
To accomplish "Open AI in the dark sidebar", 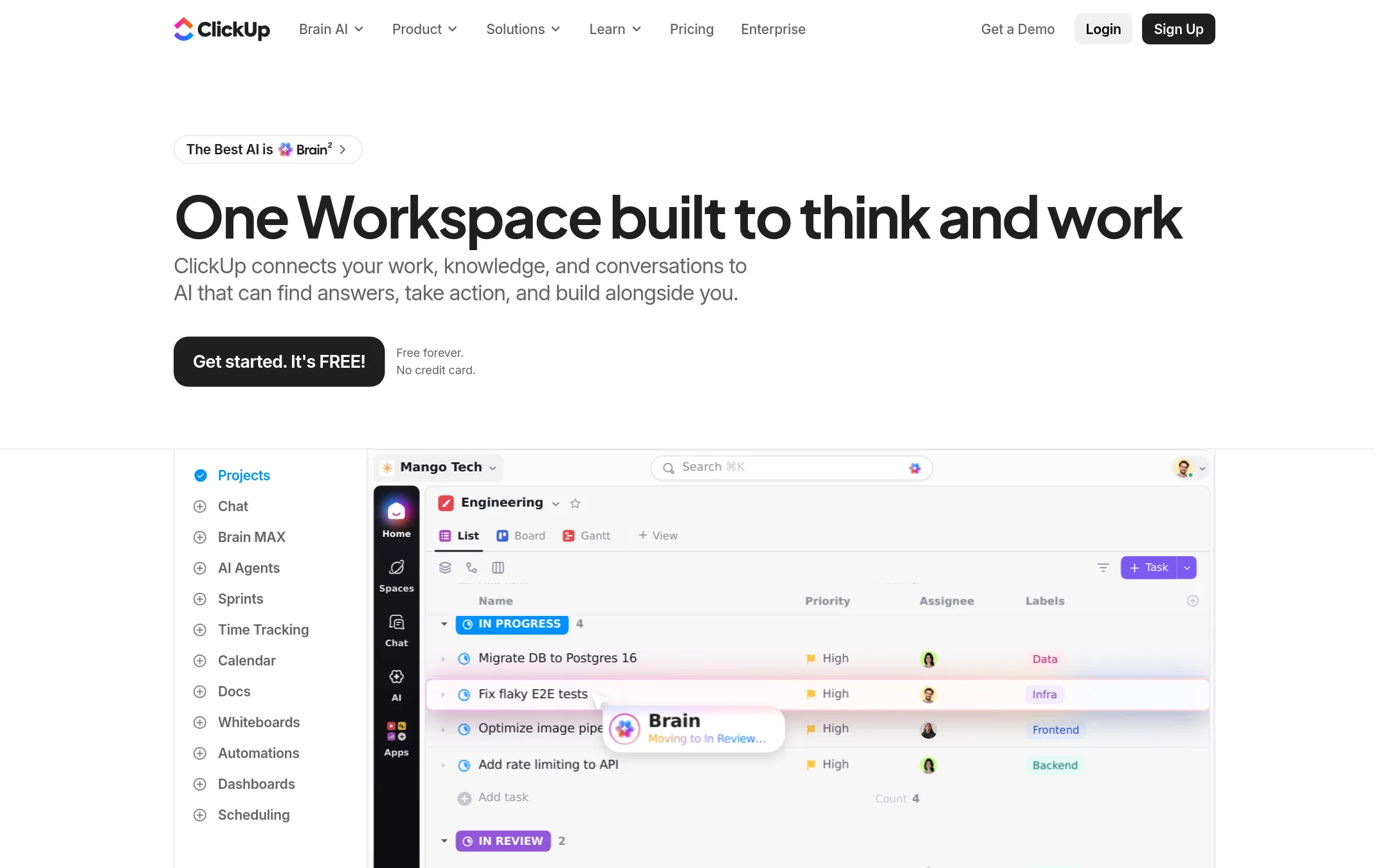I will pos(396,685).
